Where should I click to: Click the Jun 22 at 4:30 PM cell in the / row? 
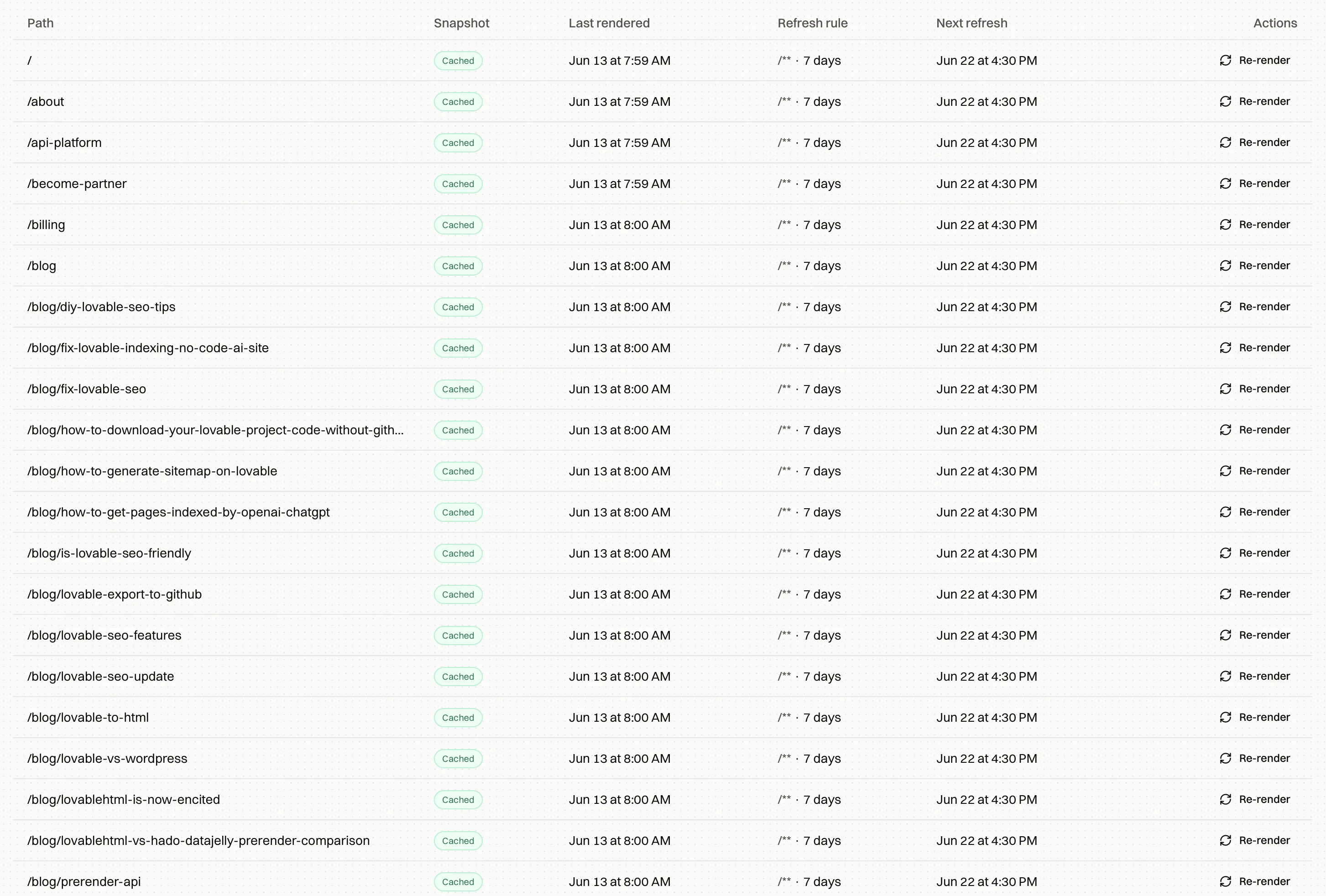pos(987,61)
